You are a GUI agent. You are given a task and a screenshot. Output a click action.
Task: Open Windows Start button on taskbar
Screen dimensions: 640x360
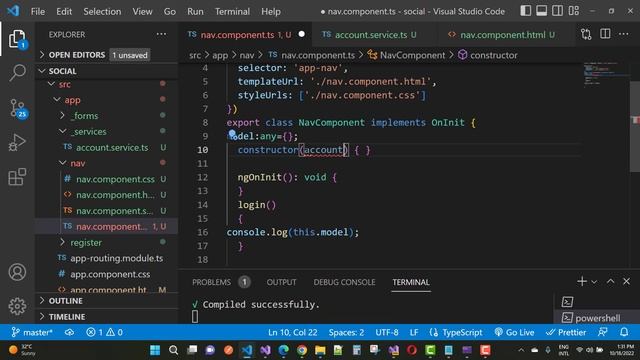point(155,350)
